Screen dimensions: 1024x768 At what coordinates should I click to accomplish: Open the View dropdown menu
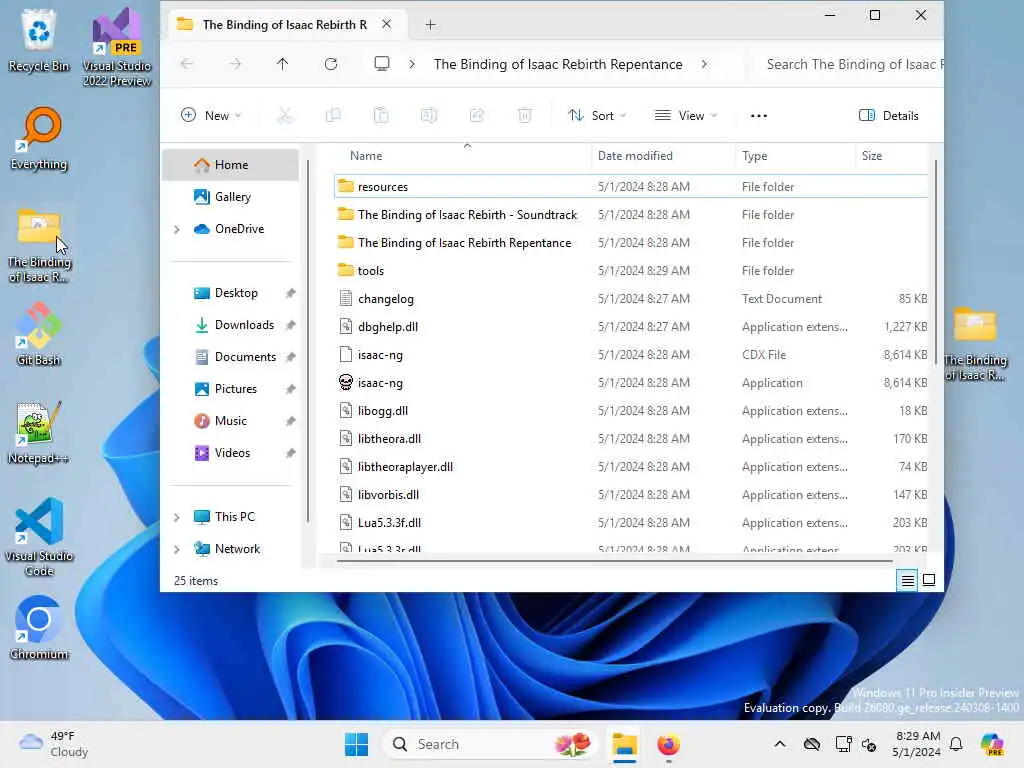(x=686, y=116)
